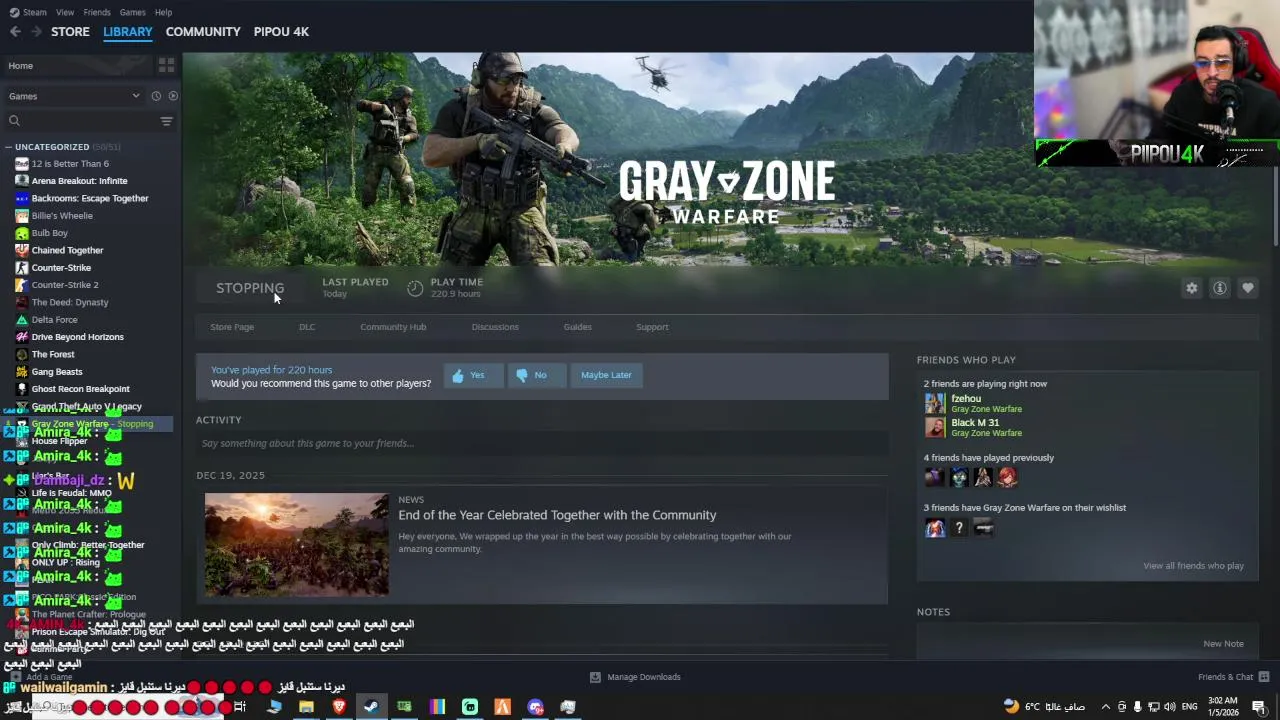The width and height of the screenshot is (1280, 720).
Task: Open the Community Hub link
Action: pyautogui.click(x=393, y=327)
